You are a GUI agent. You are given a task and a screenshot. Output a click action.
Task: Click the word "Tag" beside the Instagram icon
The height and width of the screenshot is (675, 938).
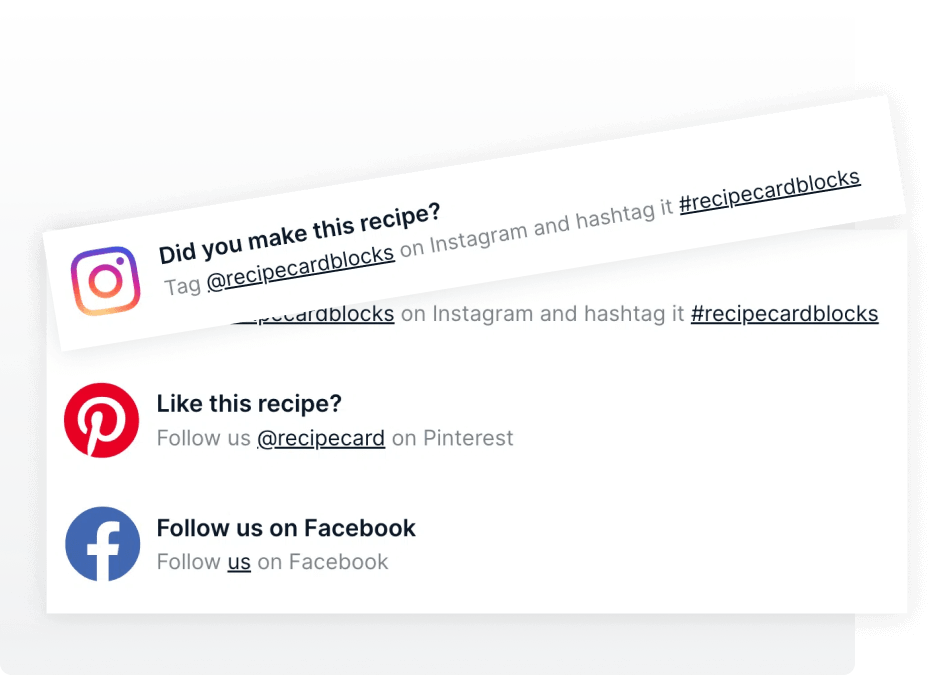[x=183, y=286]
